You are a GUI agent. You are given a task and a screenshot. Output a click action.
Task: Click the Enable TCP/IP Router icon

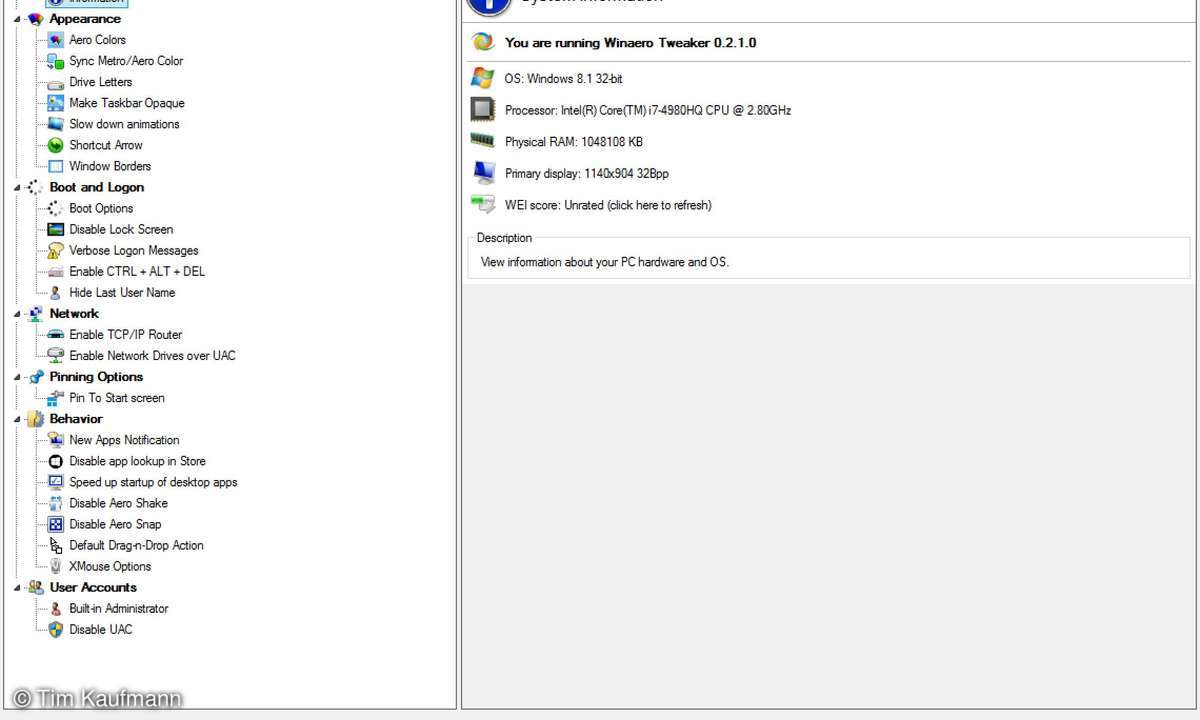(56, 334)
